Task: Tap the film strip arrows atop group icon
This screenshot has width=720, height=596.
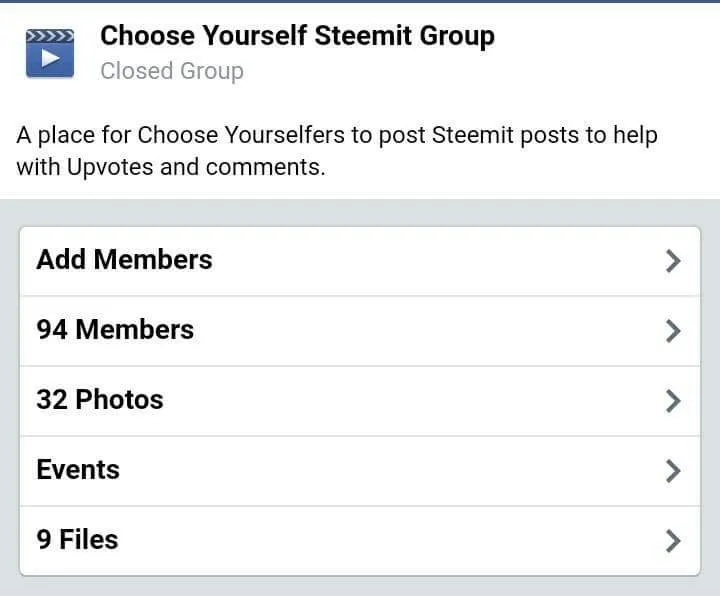Action: coord(50,36)
